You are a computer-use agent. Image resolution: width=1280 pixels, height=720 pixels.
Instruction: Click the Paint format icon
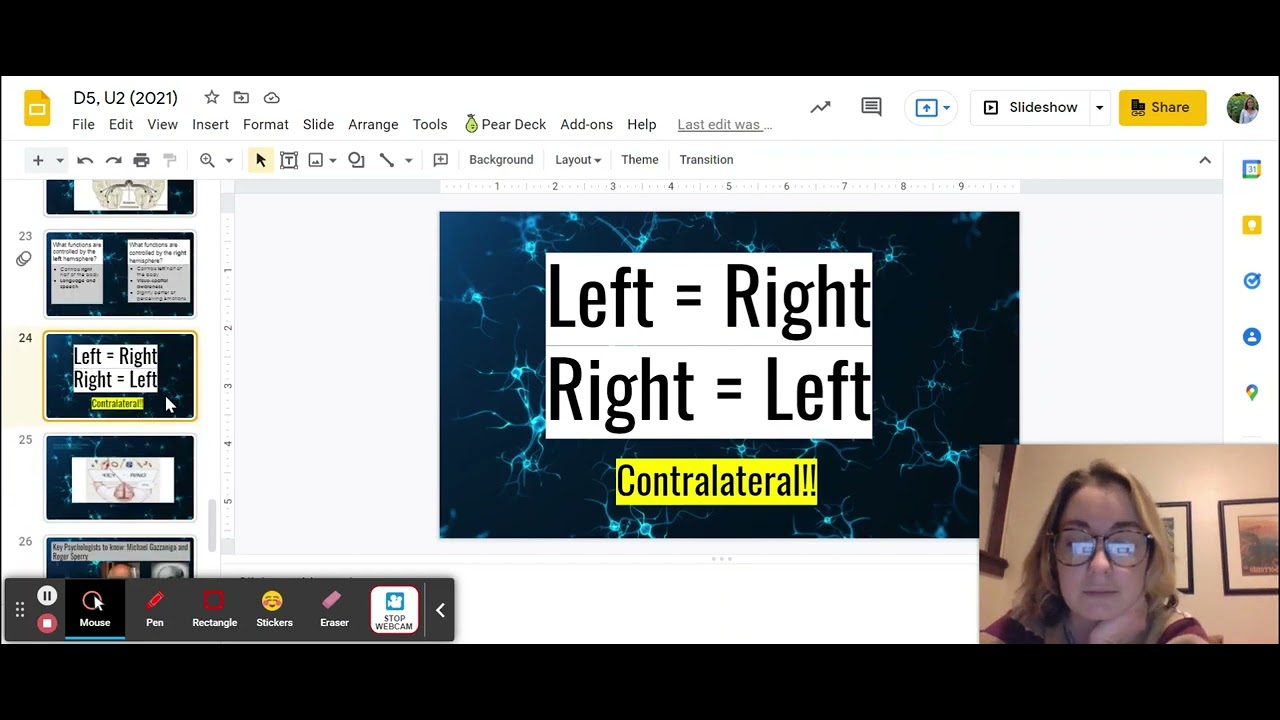pos(169,160)
